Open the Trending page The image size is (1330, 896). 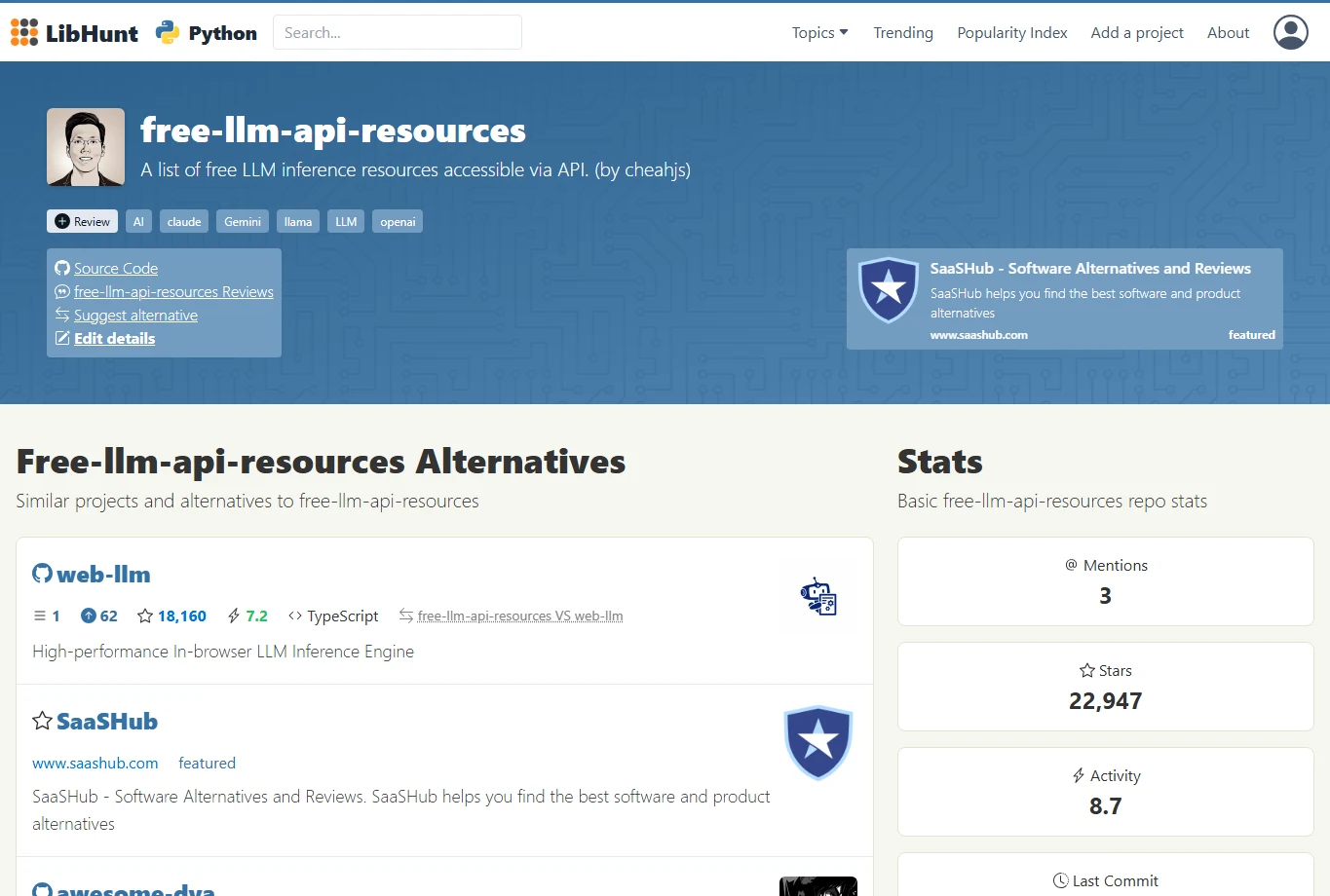903,32
